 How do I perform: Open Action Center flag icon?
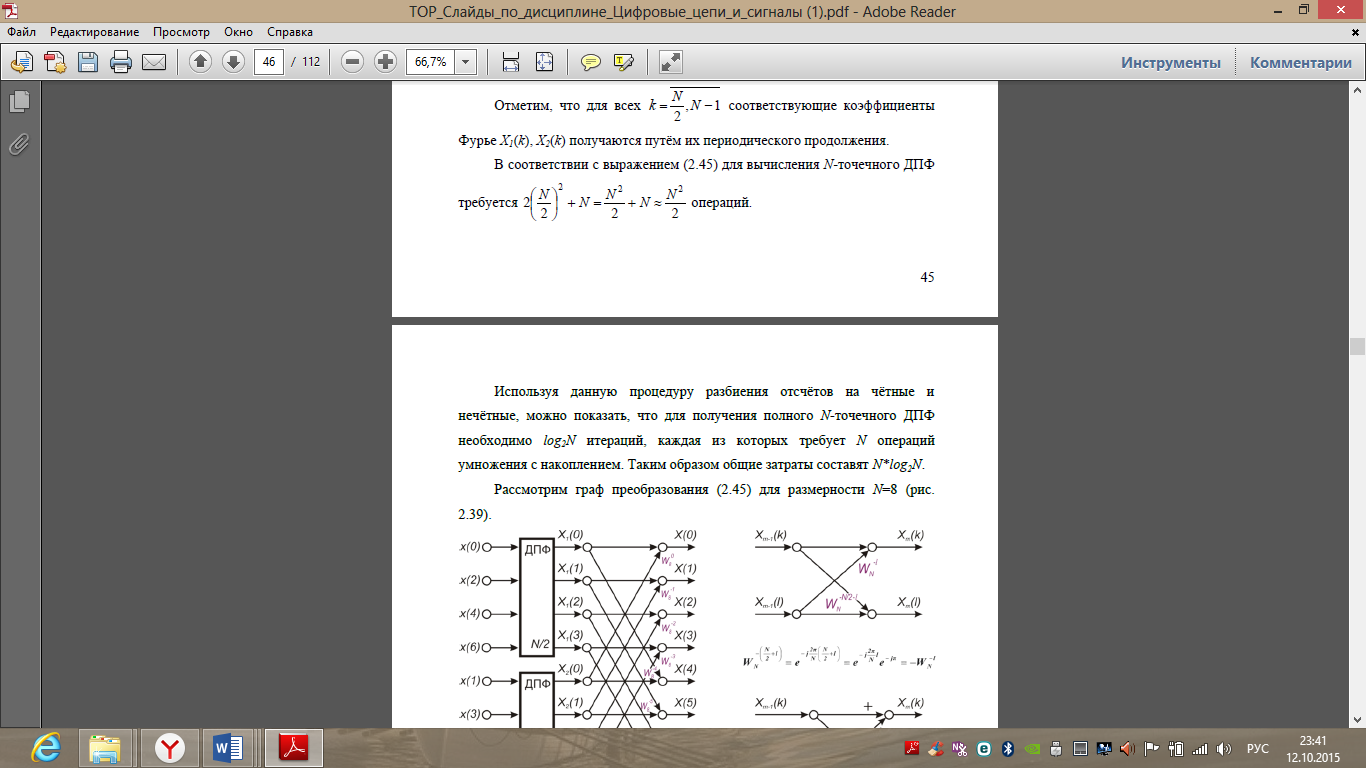tap(1152, 748)
